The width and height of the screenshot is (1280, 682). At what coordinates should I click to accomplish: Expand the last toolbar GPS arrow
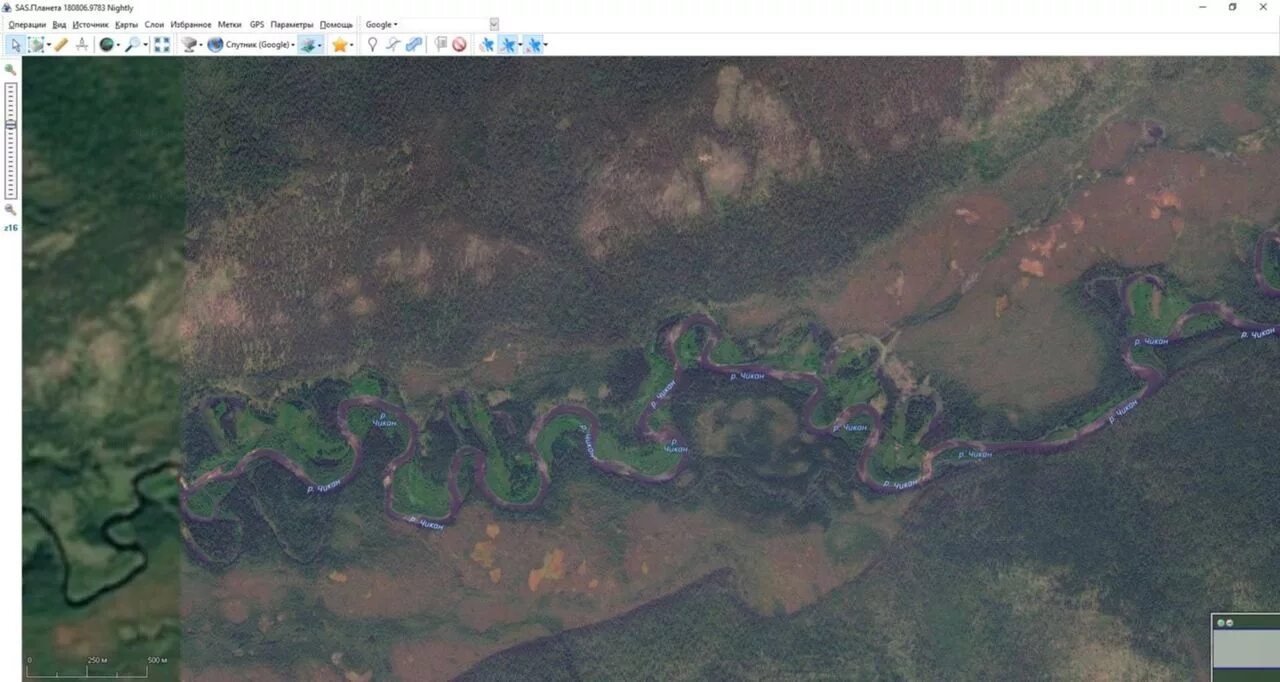[546, 45]
